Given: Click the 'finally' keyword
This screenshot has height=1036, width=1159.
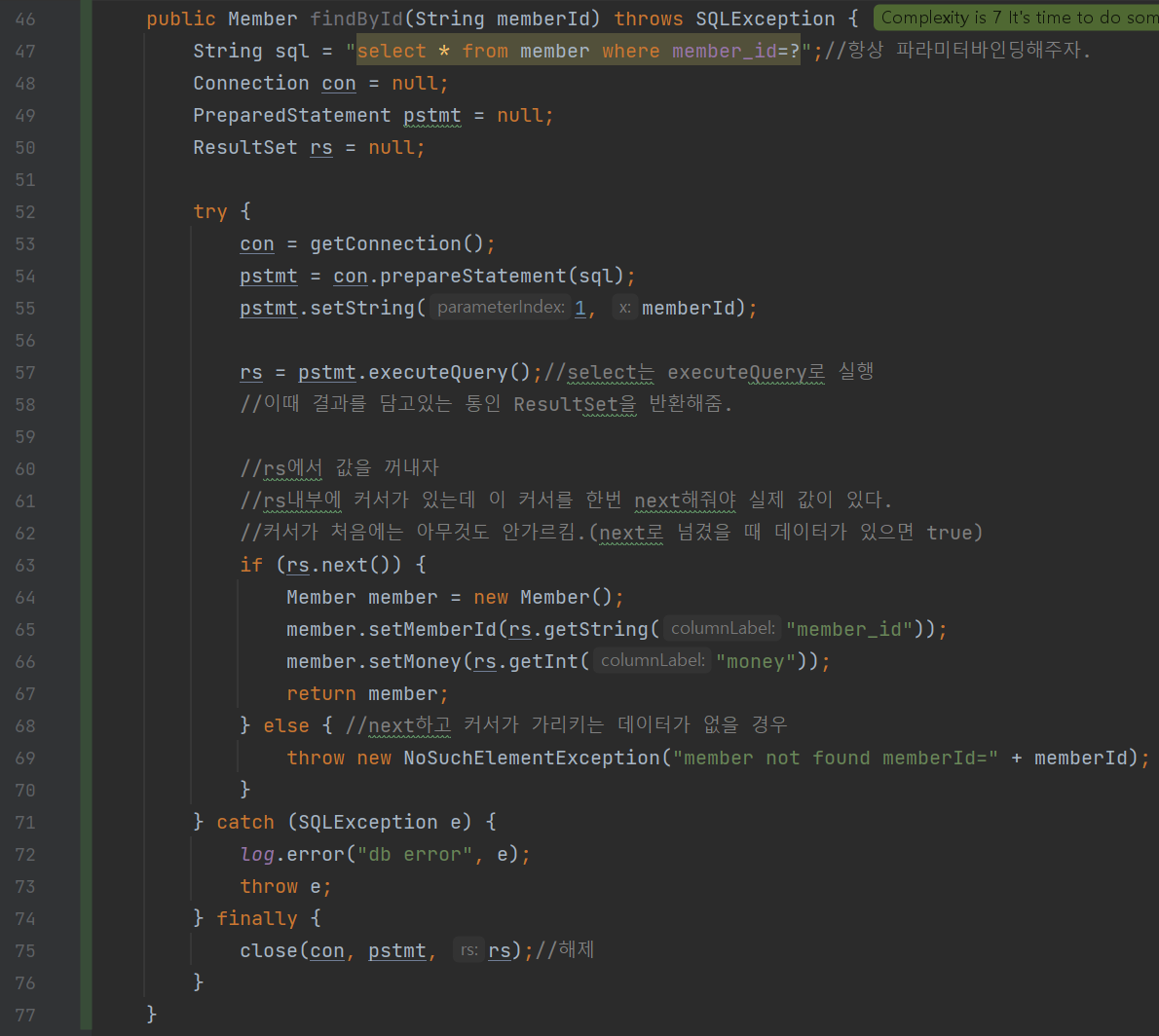Looking at the screenshot, I should click(x=256, y=918).
